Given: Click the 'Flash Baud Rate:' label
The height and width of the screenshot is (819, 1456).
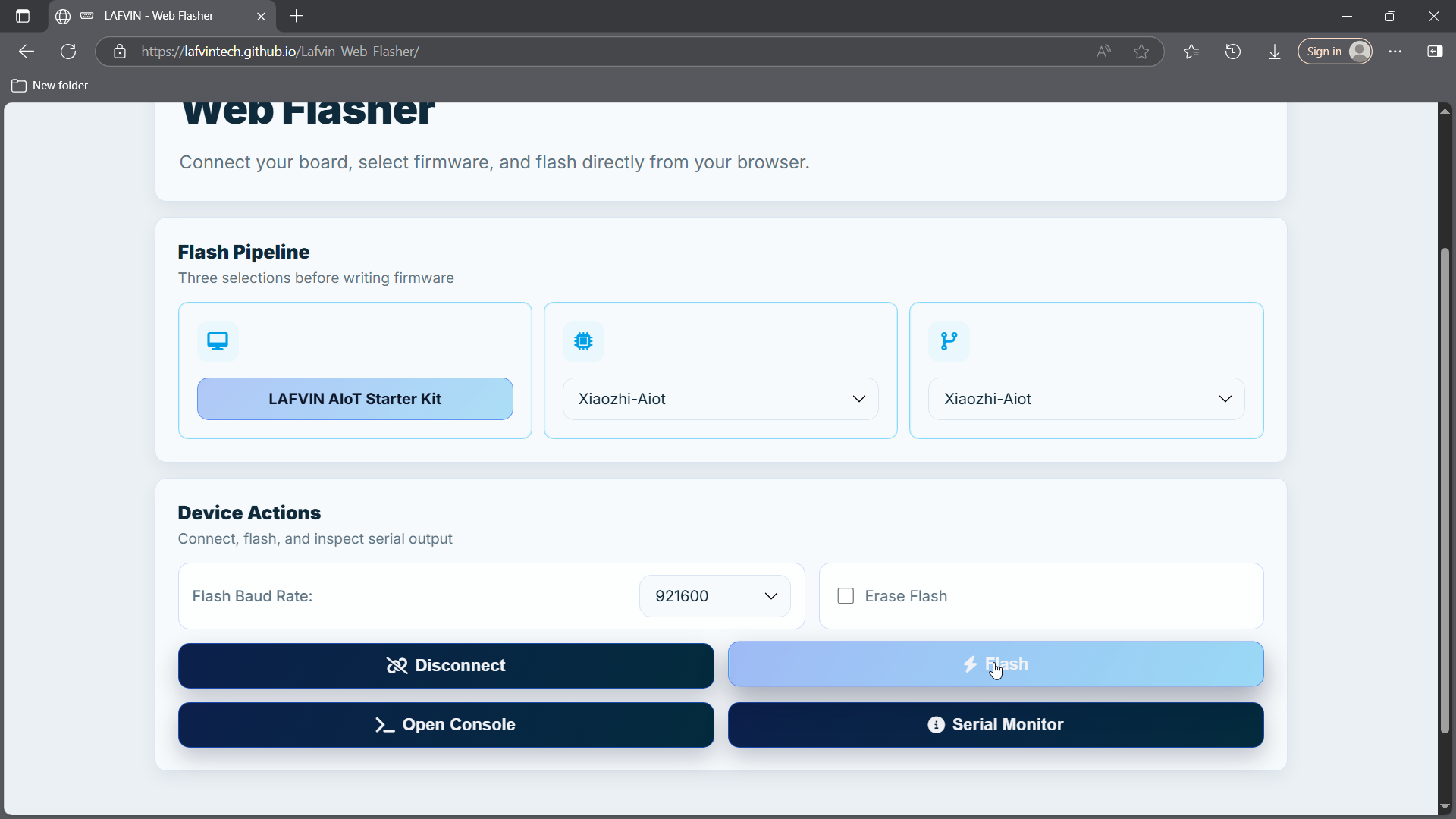Looking at the screenshot, I should click(x=252, y=596).
